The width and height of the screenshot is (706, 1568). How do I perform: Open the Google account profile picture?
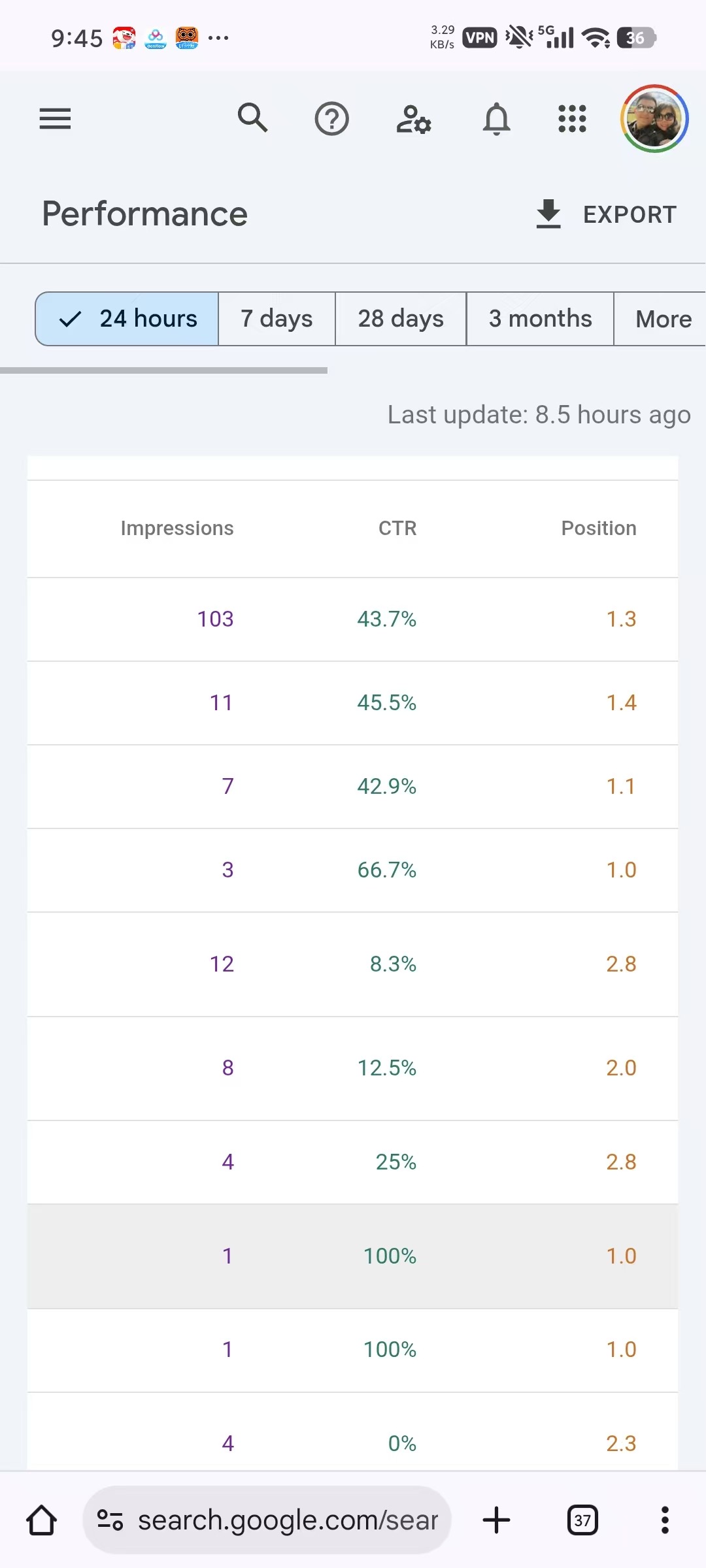click(654, 119)
